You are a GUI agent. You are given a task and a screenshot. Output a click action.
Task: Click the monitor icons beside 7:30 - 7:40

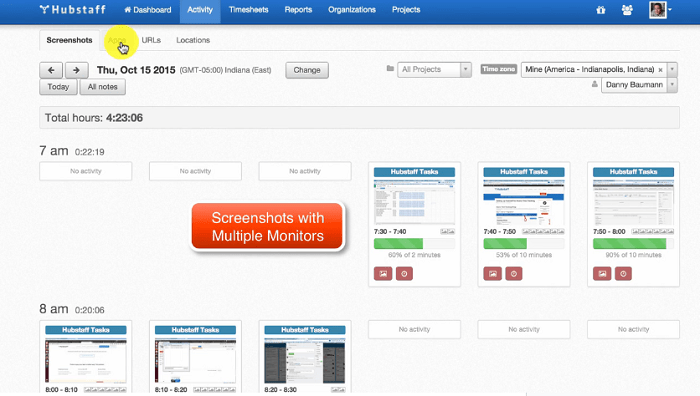(x=447, y=232)
